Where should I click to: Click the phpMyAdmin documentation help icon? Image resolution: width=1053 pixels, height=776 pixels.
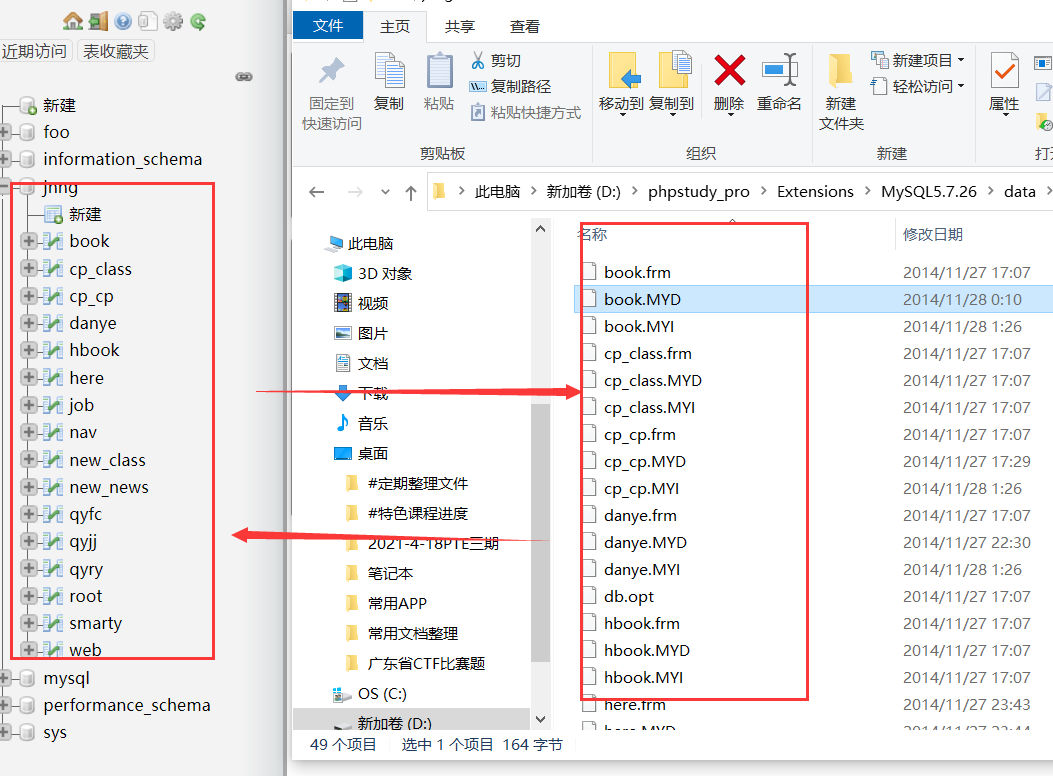[x=123, y=21]
